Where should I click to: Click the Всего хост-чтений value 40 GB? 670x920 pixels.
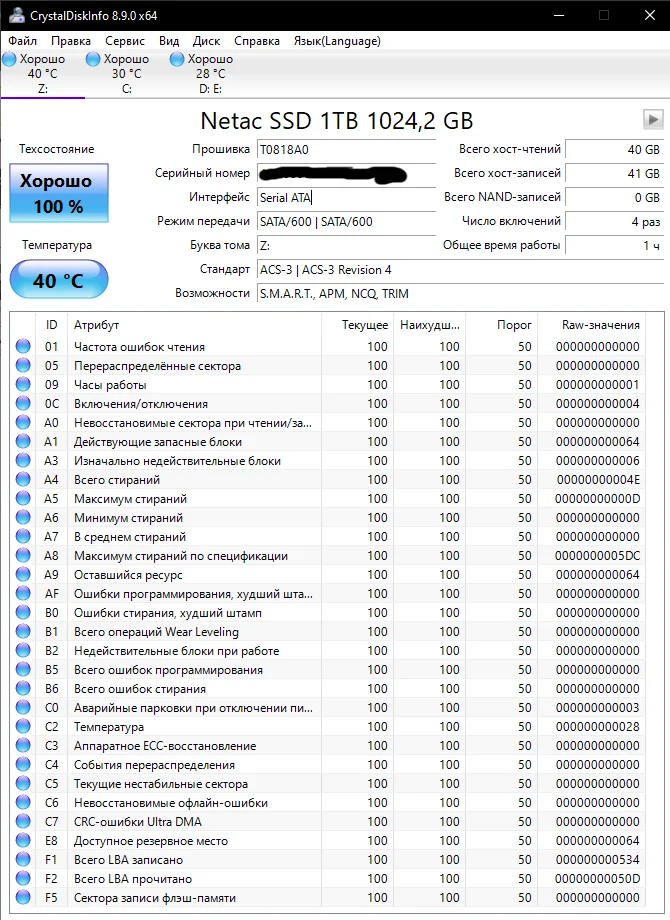coord(614,150)
